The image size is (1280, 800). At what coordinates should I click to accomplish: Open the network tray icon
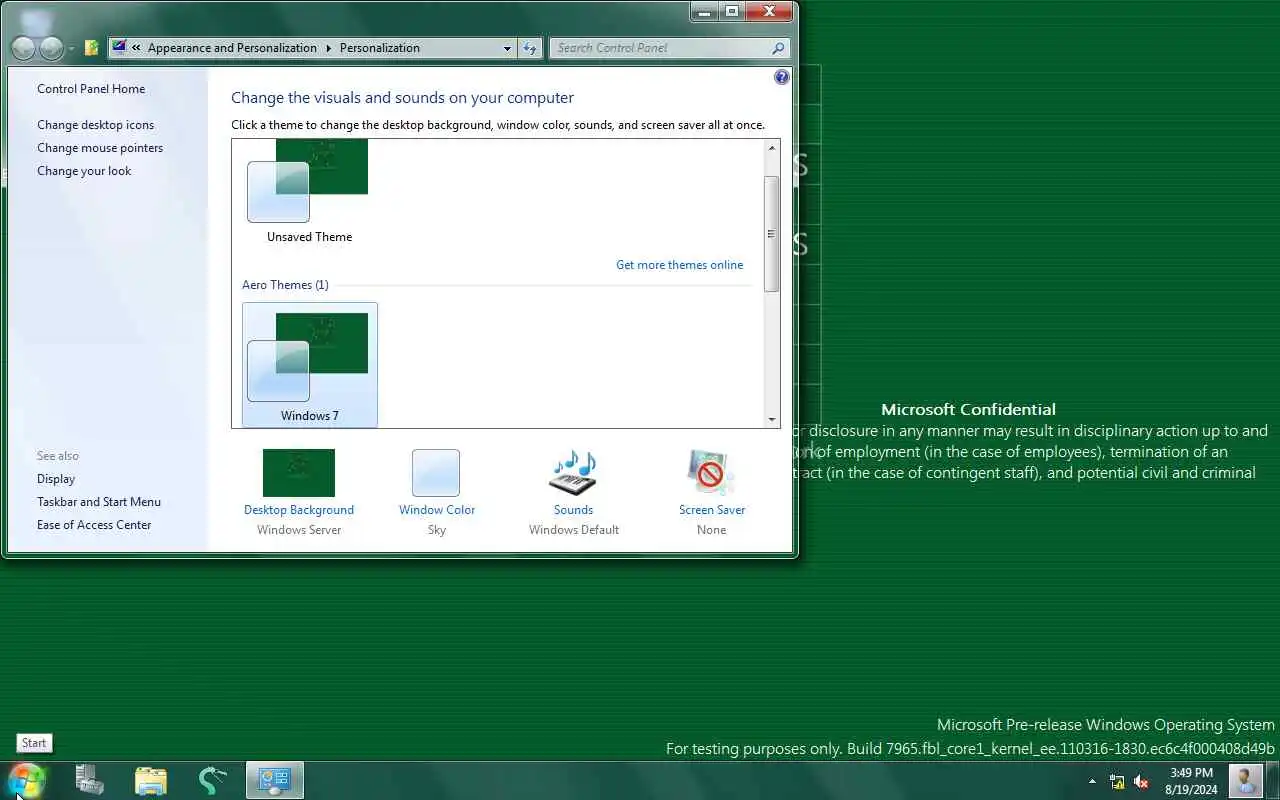(1117, 782)
